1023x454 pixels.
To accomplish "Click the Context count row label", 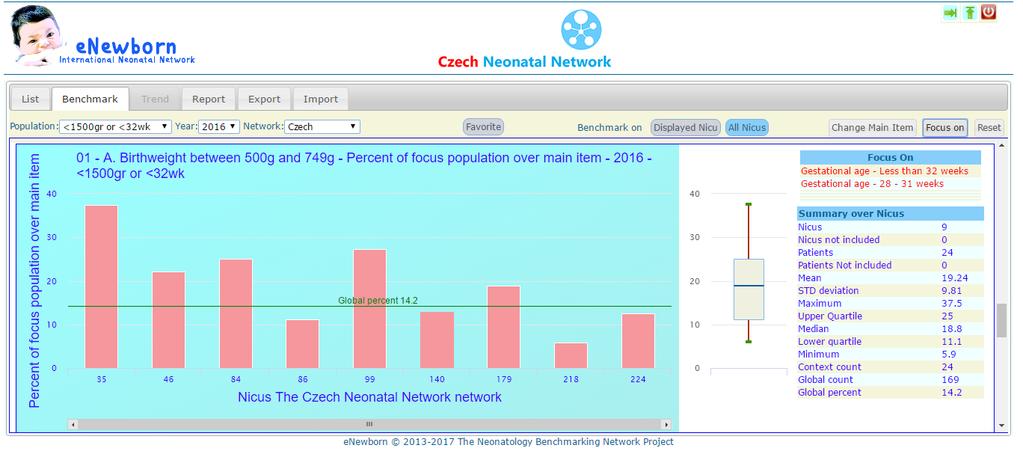I will tap(829, 367).
